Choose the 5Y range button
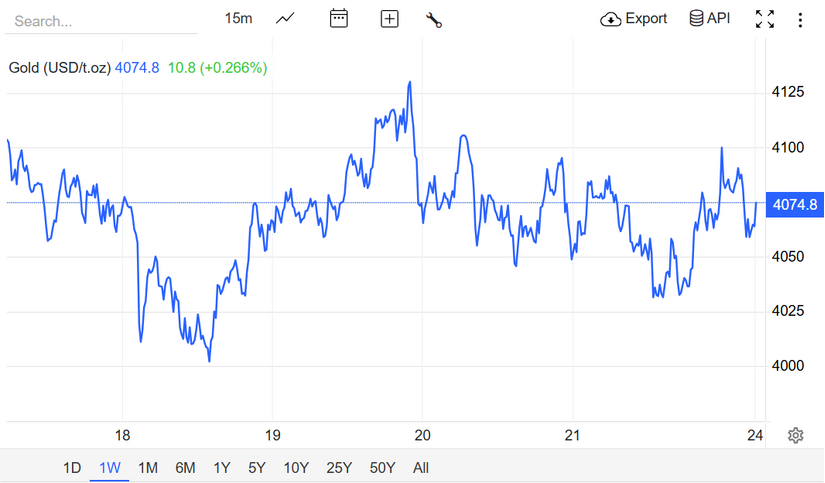 click(x=257, y=468)
